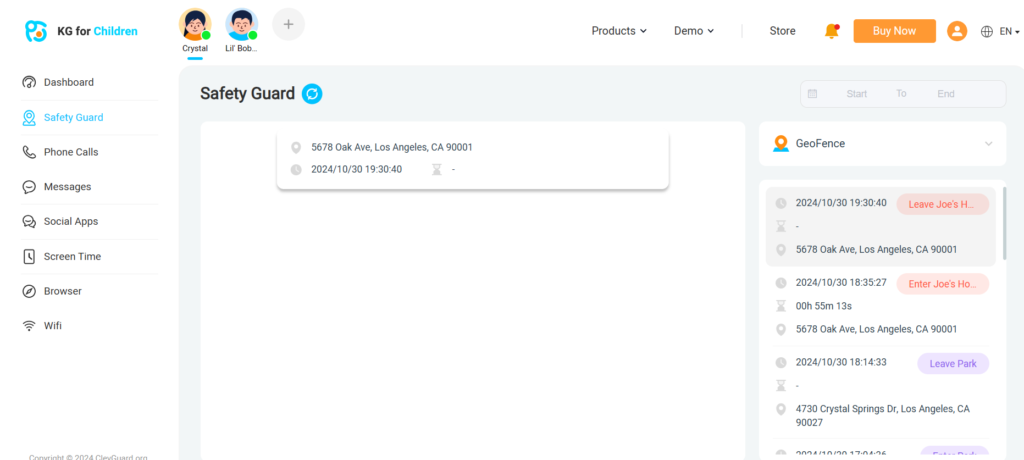
Task: Open the user account profile icon
Action: [x=957, y=31]
